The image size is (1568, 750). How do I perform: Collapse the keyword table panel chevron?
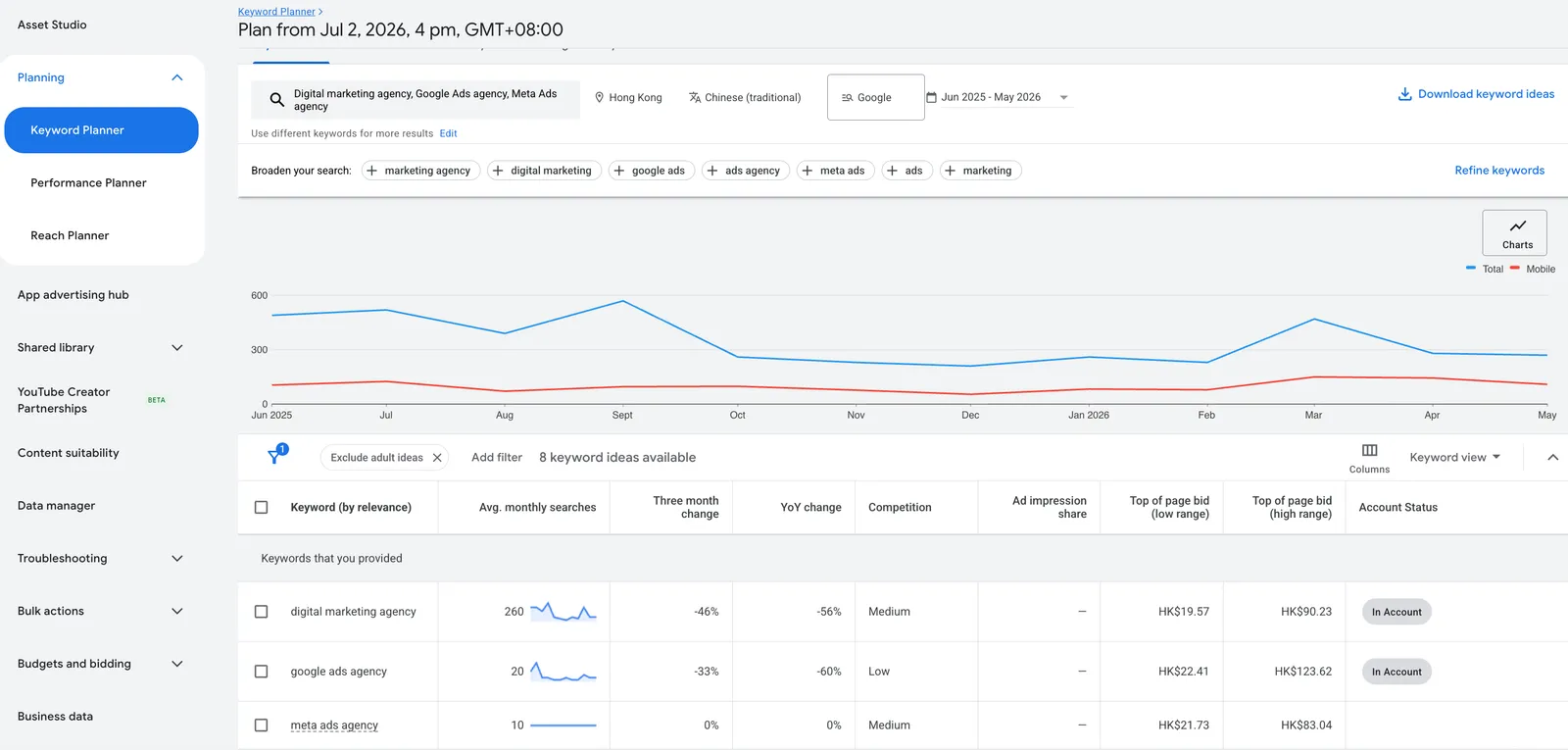click(x=1552, y=458)
